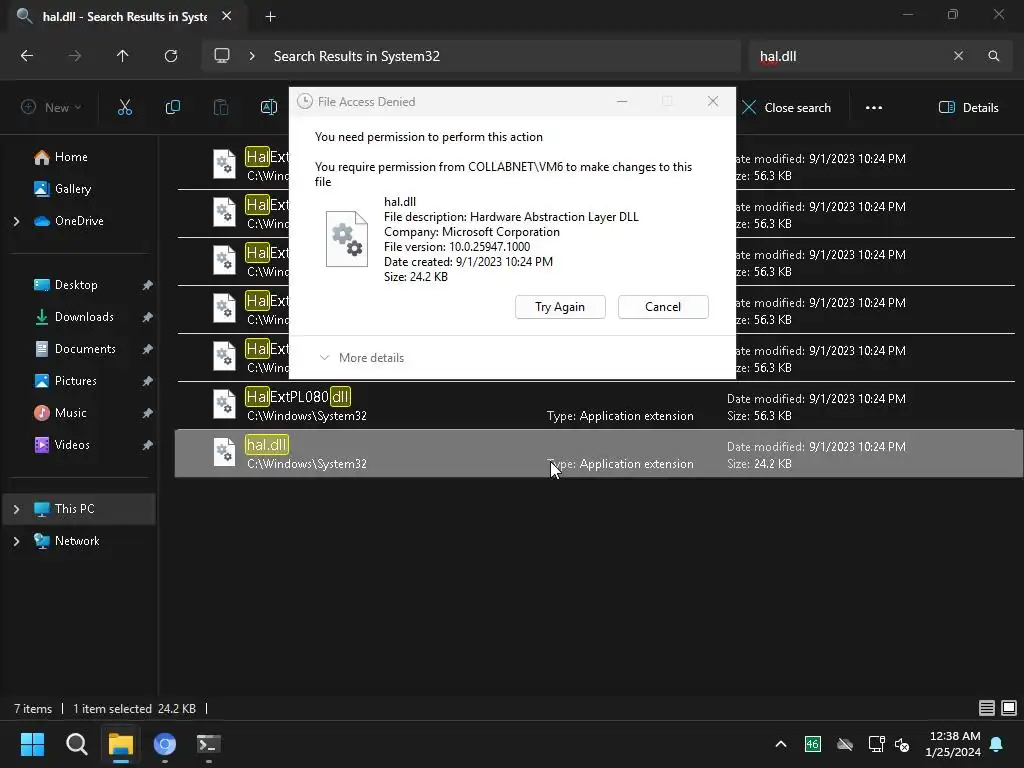The width and height of the screenshot is (1024, 768).
Task: Toggle the Details pane button
Action: (968, 108)
